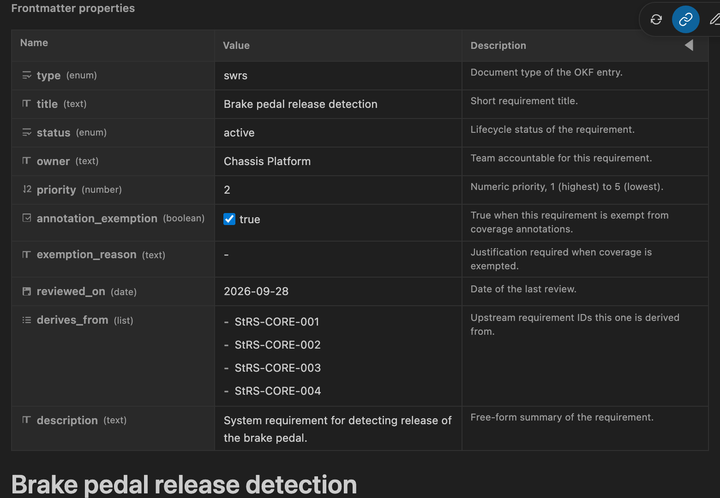This screenshot has width=720, height=498.
Task: Click the 'status' property name
Action: [53, 133]
